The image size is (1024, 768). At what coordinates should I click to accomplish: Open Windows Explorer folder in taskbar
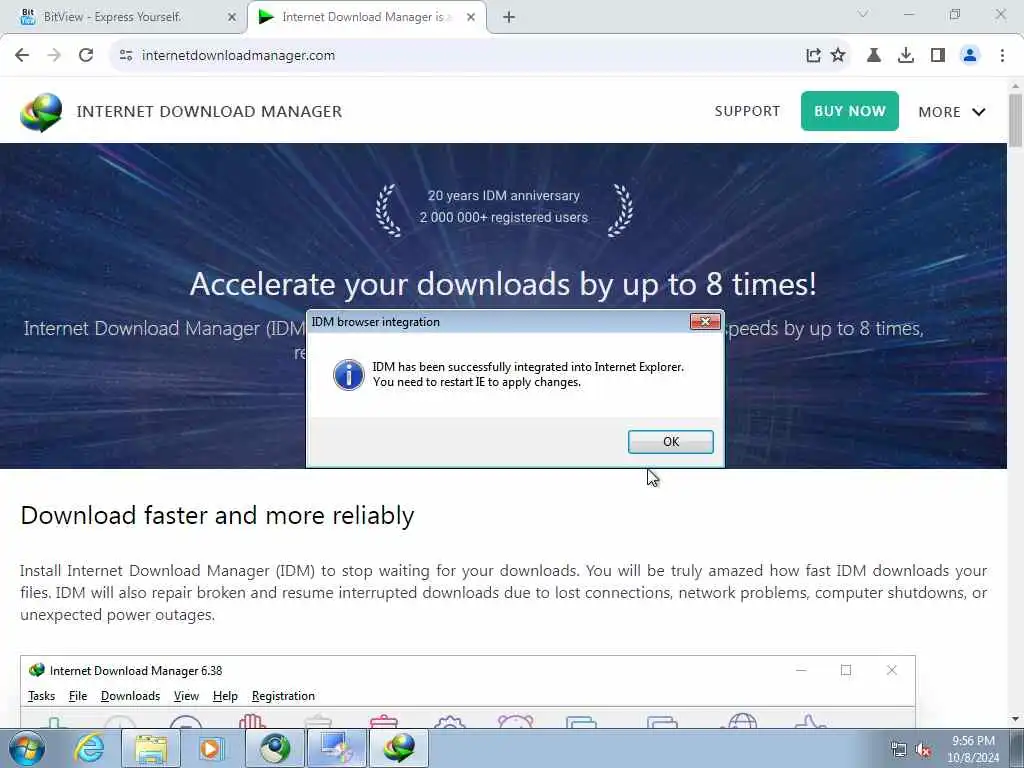[151, 748]
